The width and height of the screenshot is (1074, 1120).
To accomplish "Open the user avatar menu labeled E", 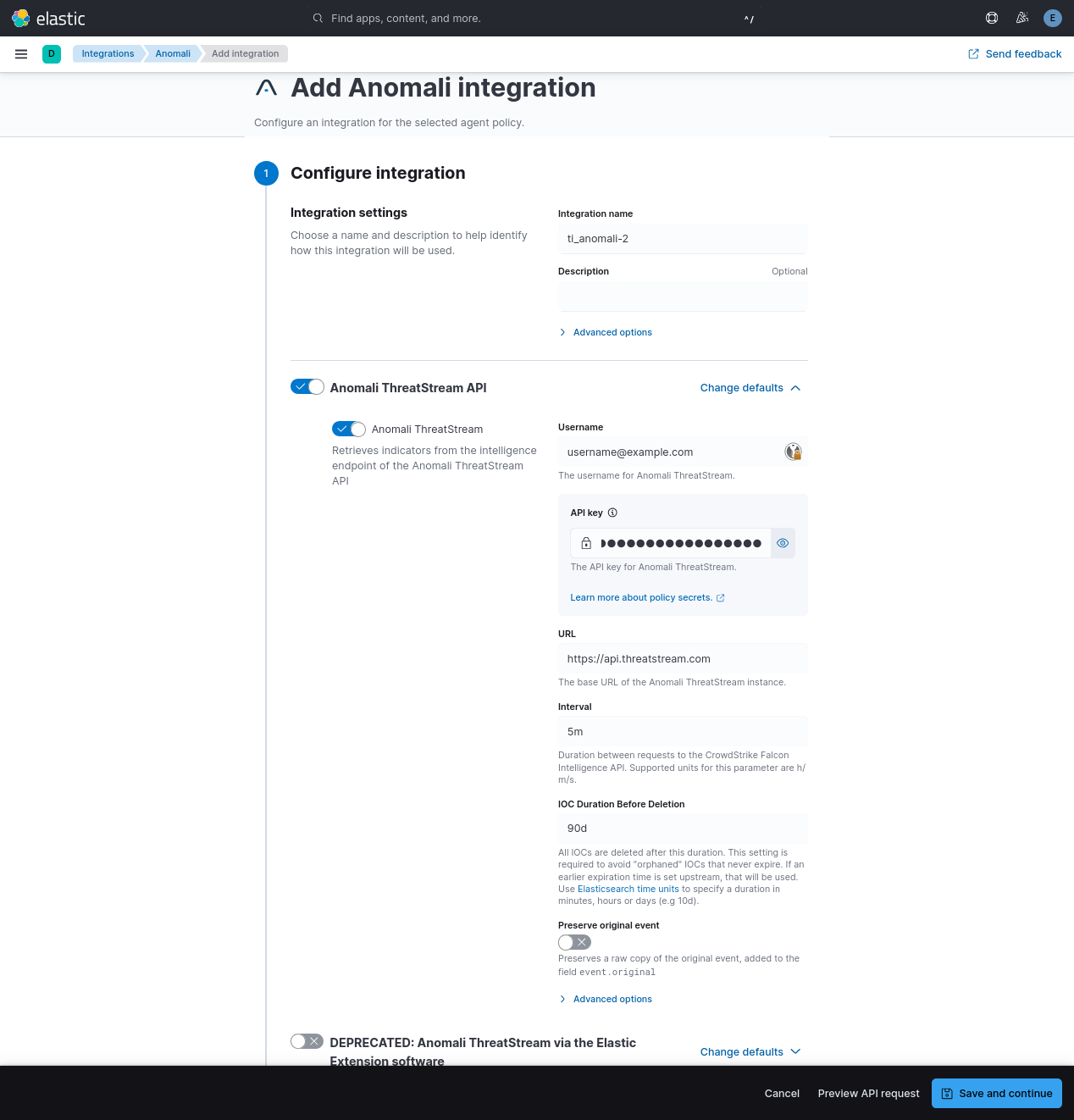I will pyautogui.click(x=1052, y=18).
